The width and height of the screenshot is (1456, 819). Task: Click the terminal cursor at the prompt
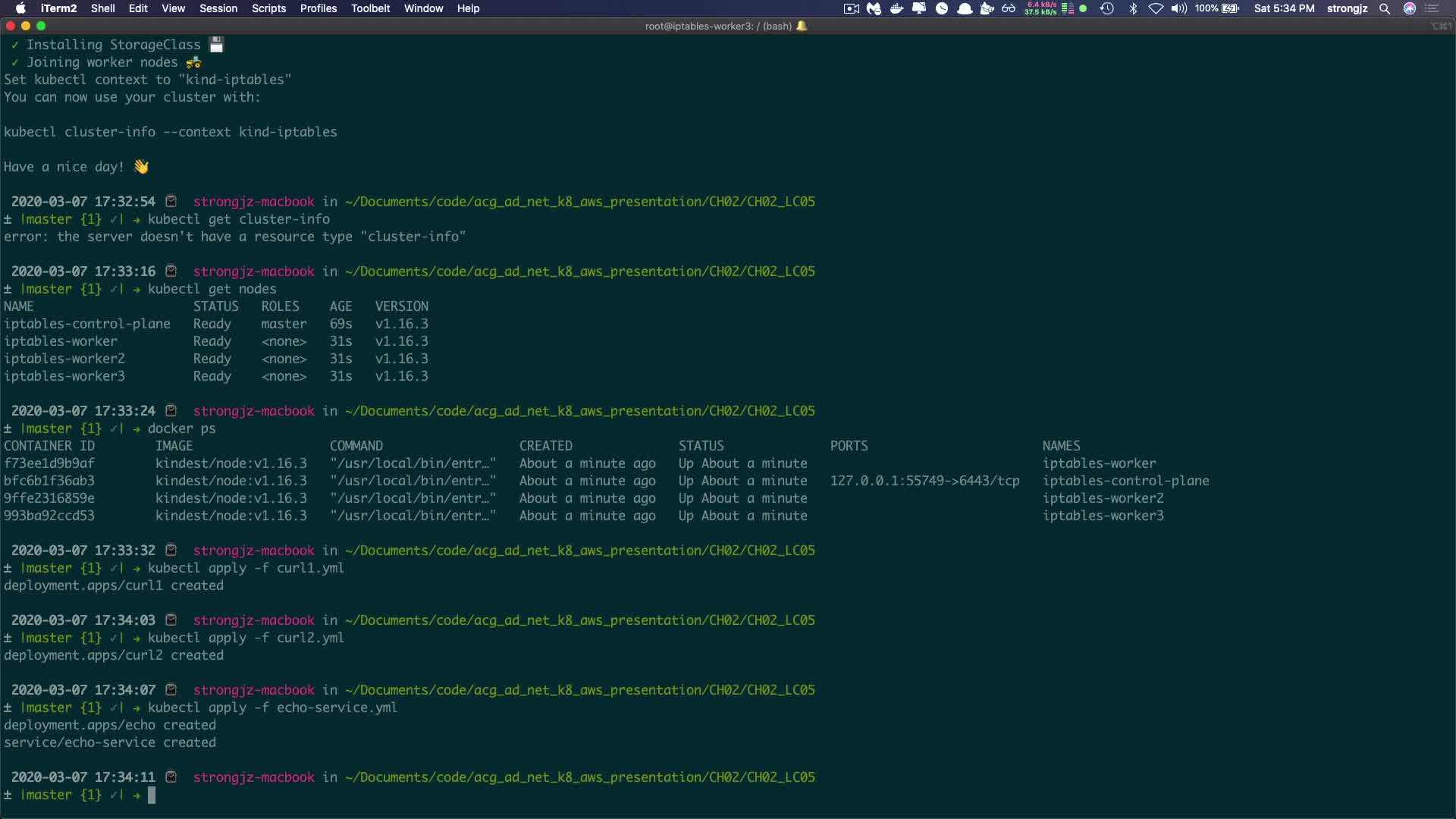tap(152, 795)
